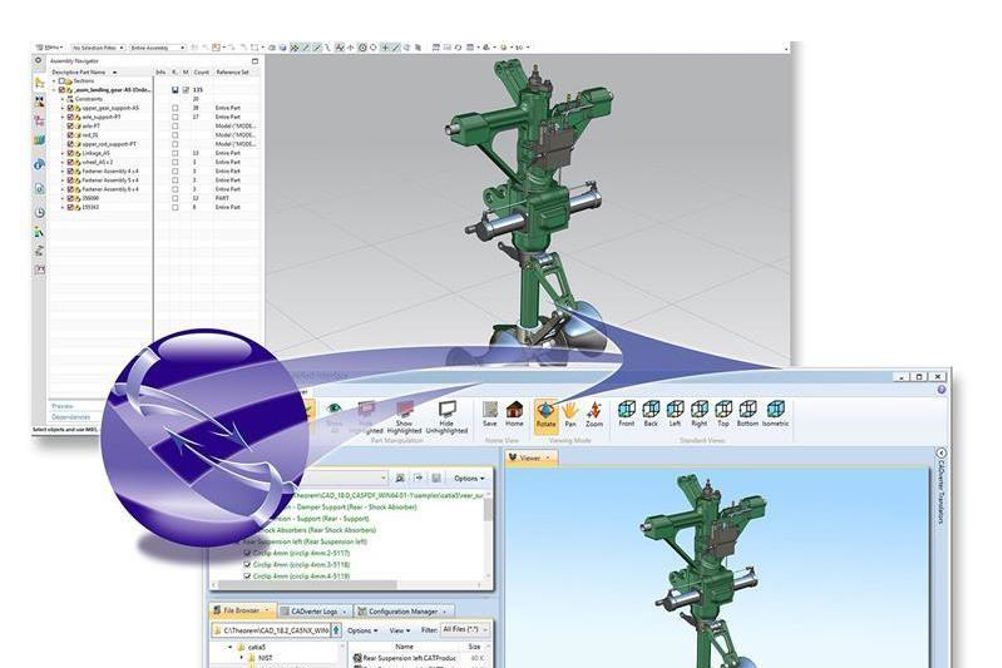Open the CADverter Logs tab
This screenshot has height=668, width=1002.
point(313,611)
